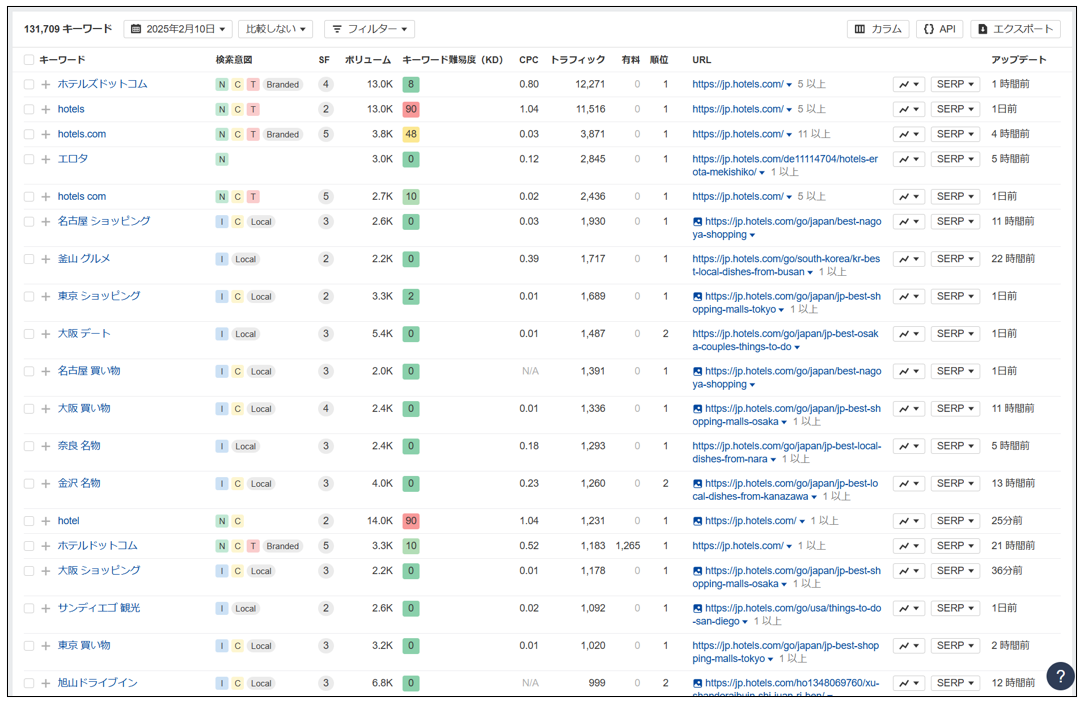
Task: Click the Local badge for 釜山 グルメ
Action: click(x=245, y=260)
